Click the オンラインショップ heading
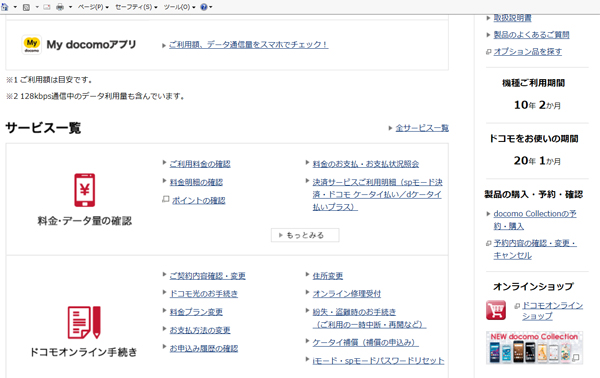This screenshot has height=378, width=600. [533, 286]
